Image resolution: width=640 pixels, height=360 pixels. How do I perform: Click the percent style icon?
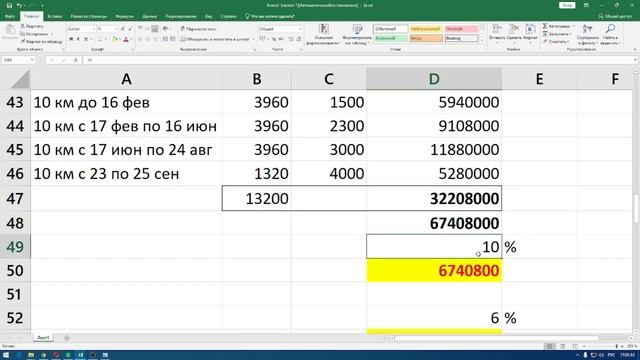274,39
